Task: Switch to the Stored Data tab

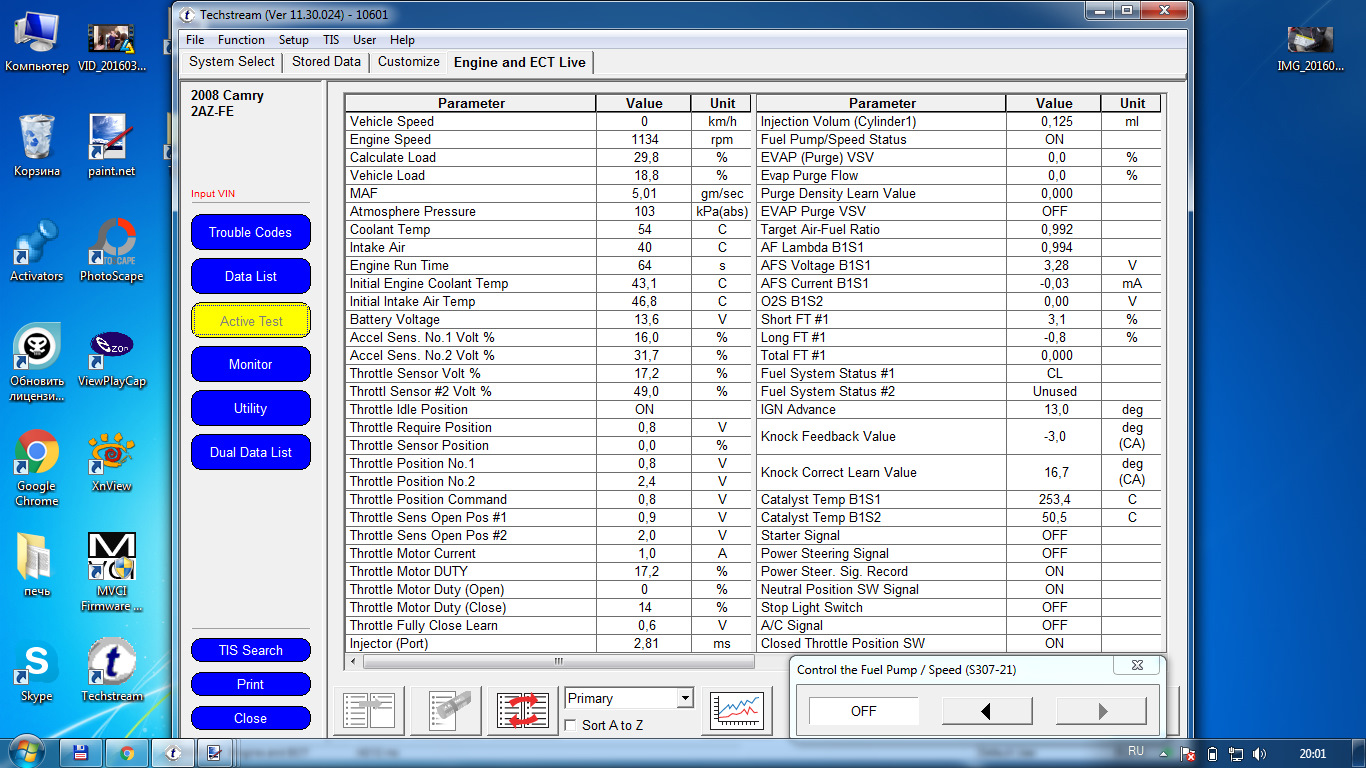Action: point(326,62)
